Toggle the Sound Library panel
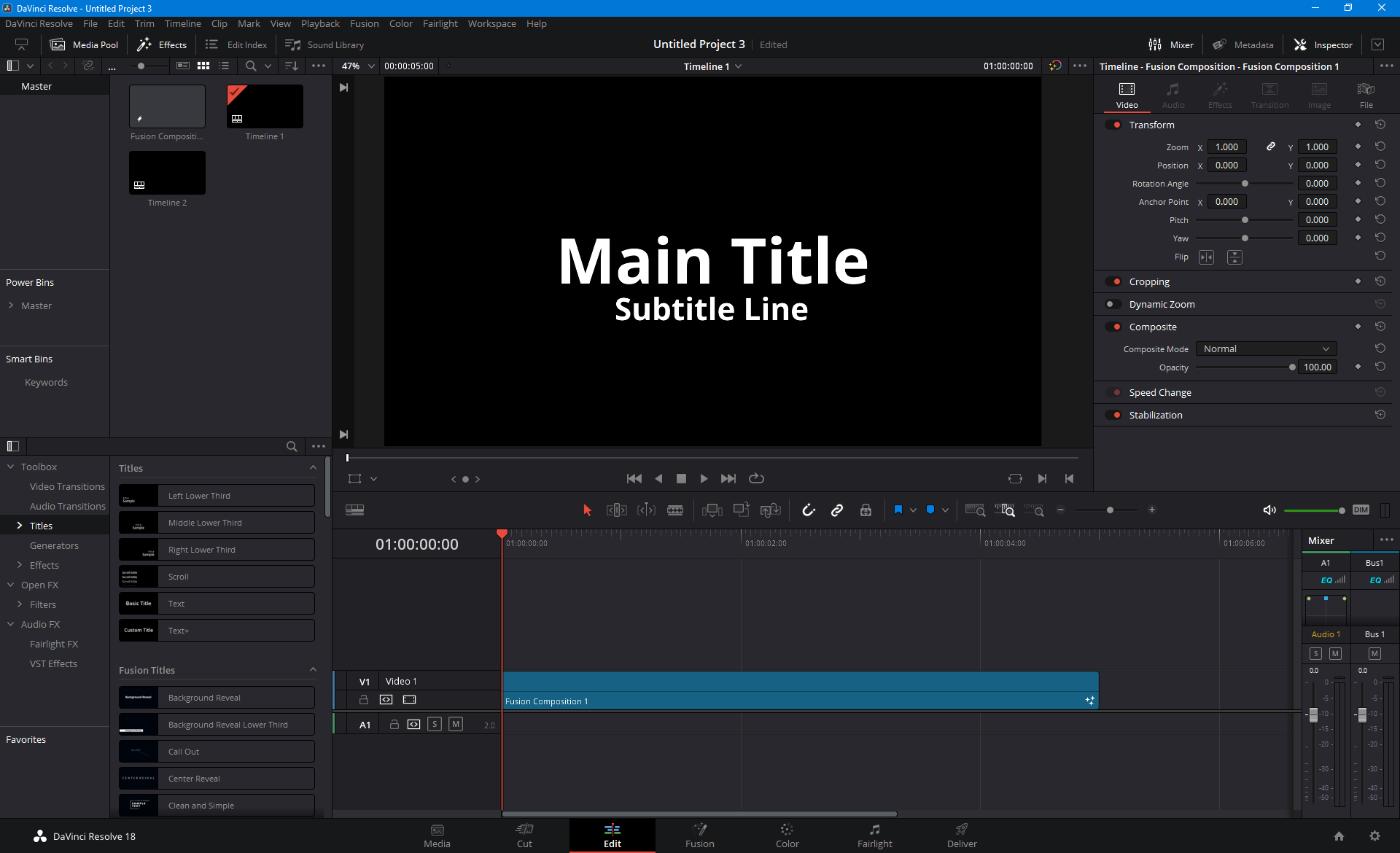 [x=324, y=44]
